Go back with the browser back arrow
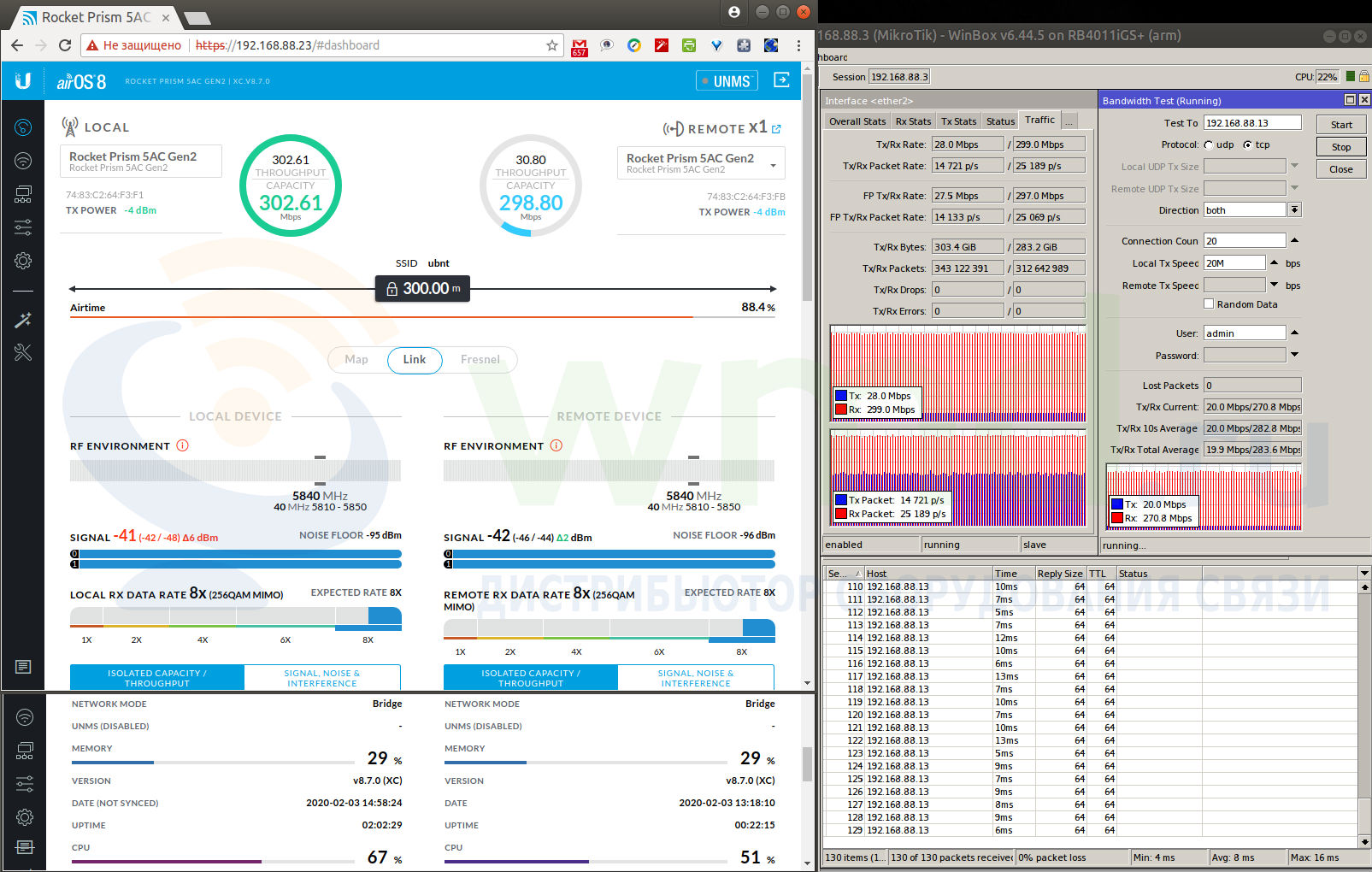 pyautogui.click(x=17, y=45)
